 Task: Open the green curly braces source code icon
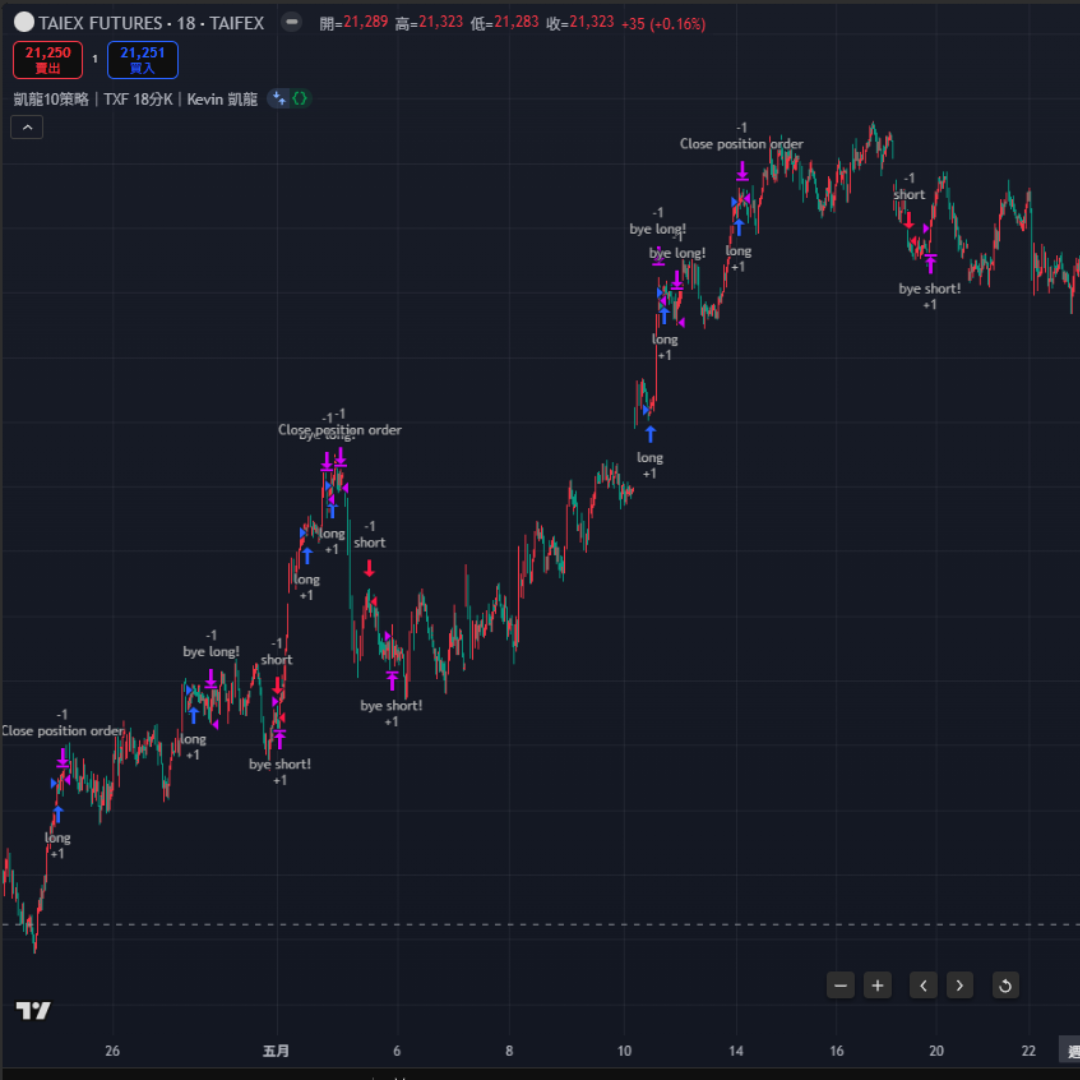[x=300, y=98]
